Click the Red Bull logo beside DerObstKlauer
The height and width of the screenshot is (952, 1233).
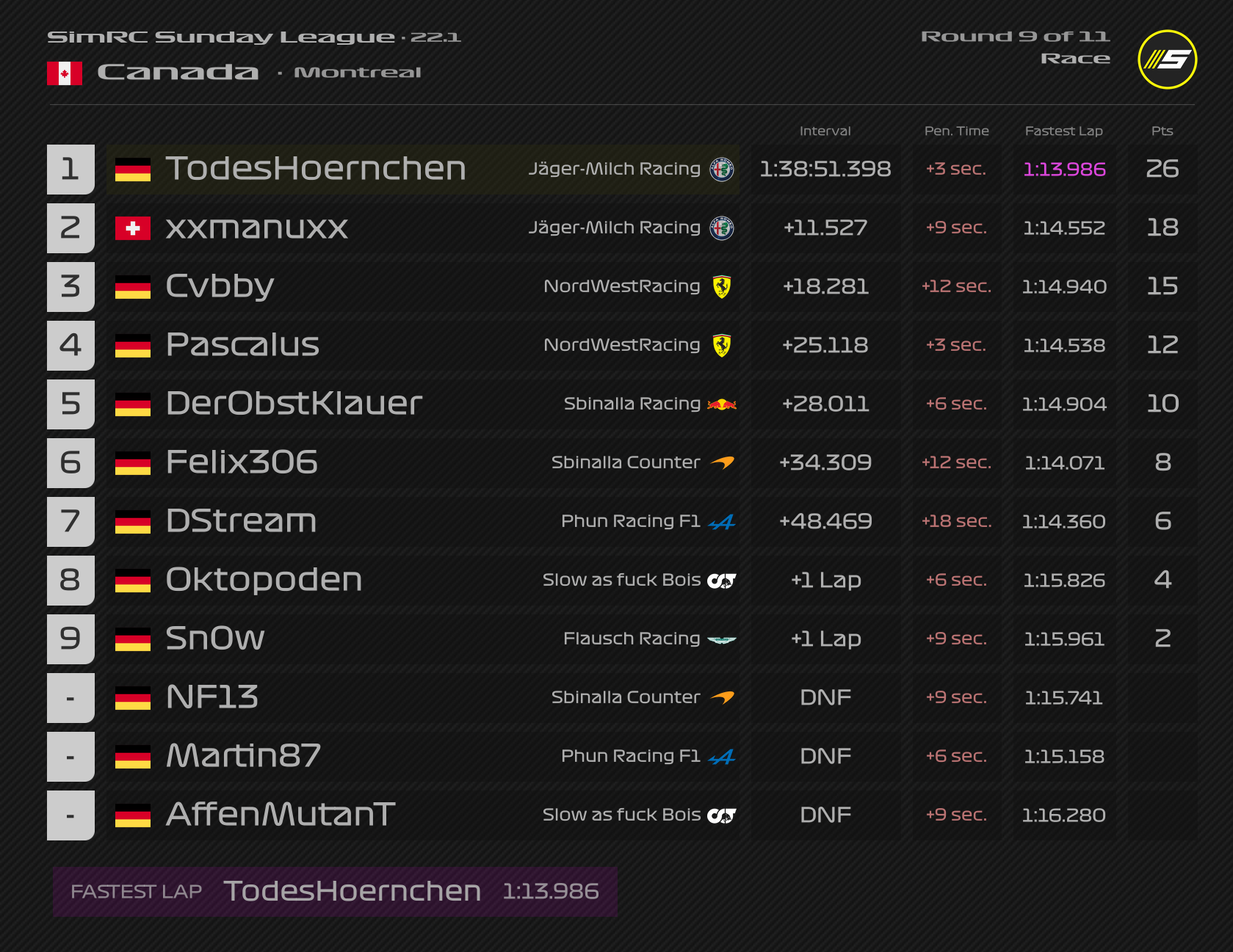[722, 404]
